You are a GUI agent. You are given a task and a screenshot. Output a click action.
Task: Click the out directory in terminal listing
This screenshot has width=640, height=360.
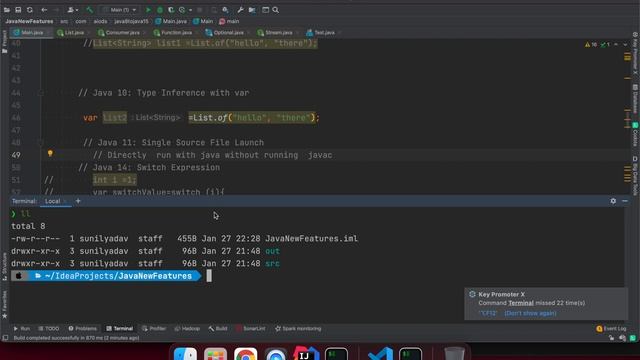pyautogui.click(x=273, y=251)
